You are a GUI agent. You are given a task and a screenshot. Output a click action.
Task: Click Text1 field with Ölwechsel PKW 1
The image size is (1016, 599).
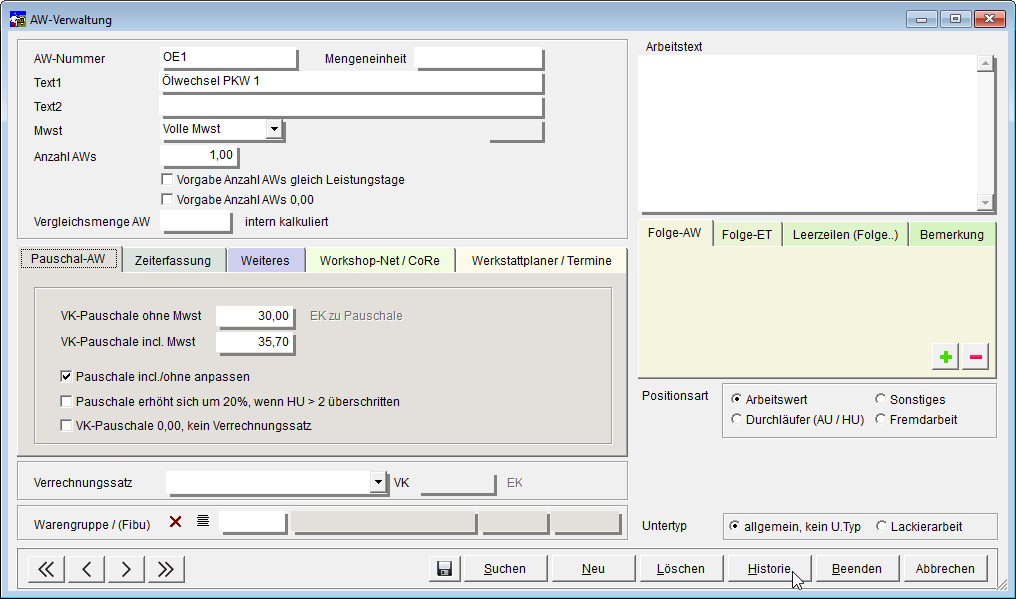pyautogui.click(x=351, y=82)
